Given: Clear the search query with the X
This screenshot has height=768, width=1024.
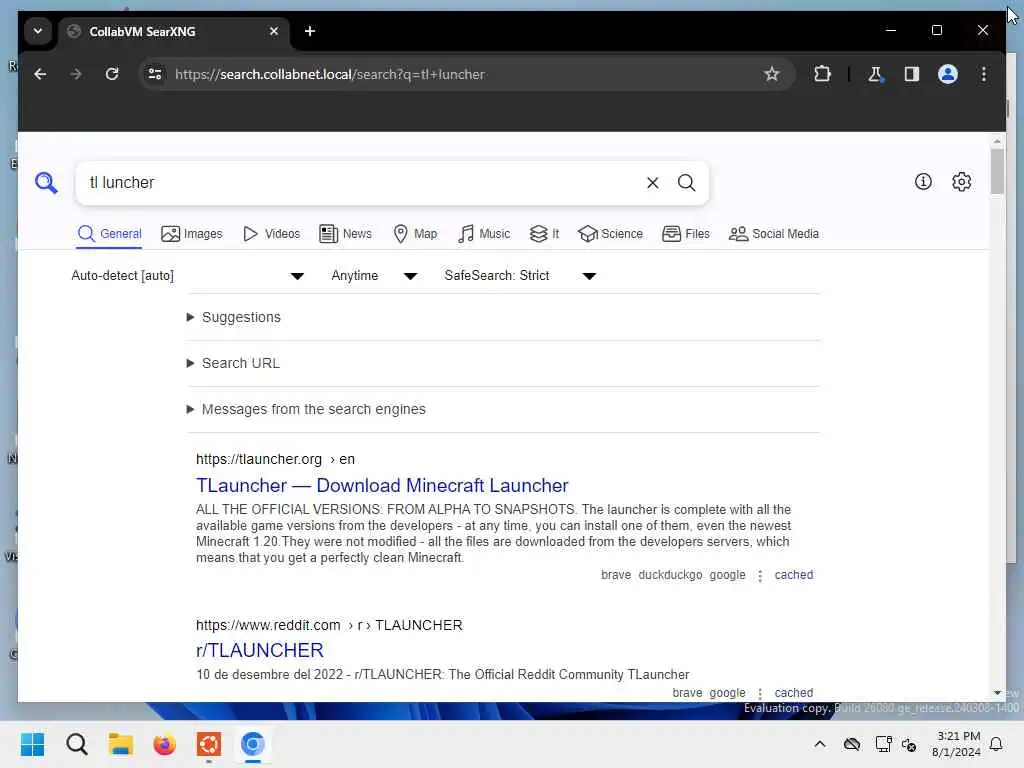Looking at the screenshot, I should tap(652, 183).
